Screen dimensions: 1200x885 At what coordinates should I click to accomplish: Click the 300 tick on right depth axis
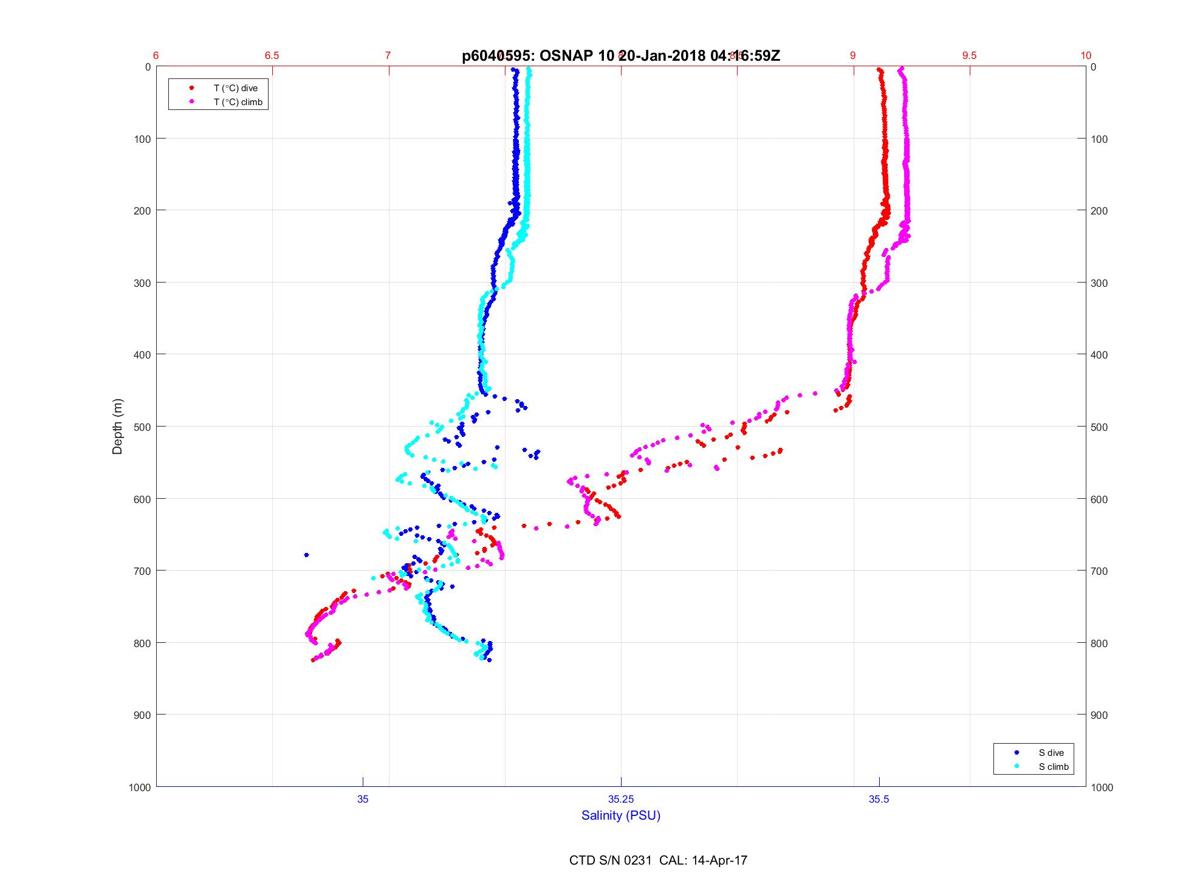[x=1100, y=283]
